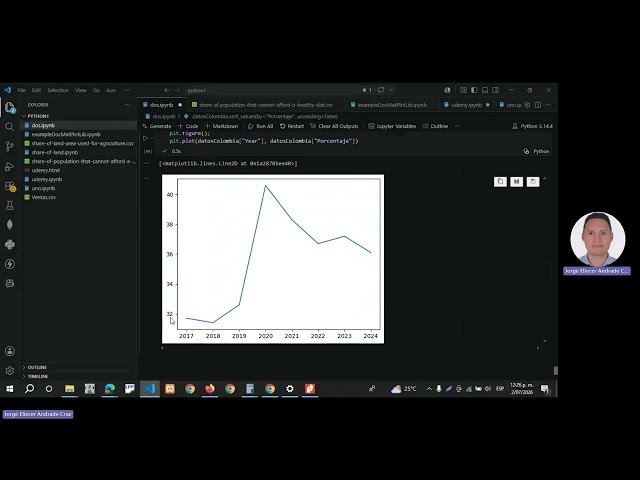This screenshot has width=640, height=480.
Task: Open the Explorer view in activity bar
Action: [x=10, y=108]
